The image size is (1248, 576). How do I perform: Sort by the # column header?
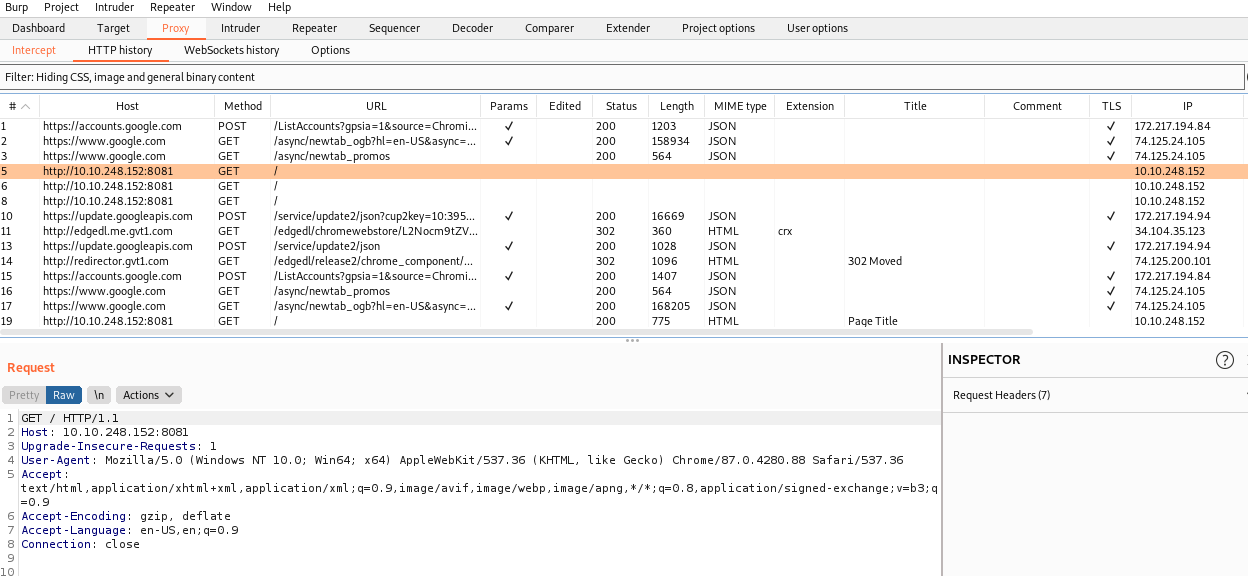point(19,106)
